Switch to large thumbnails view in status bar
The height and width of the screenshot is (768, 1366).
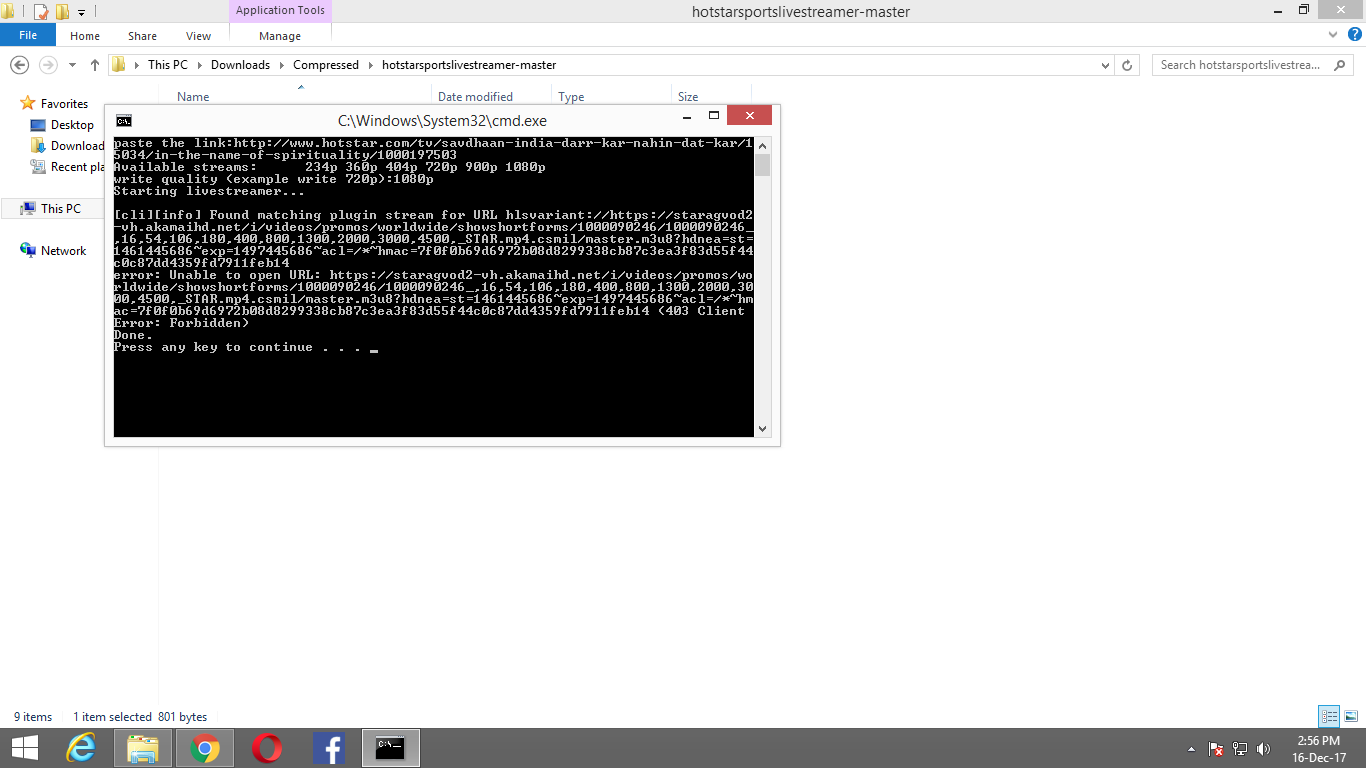click(x=1352, y=716)
